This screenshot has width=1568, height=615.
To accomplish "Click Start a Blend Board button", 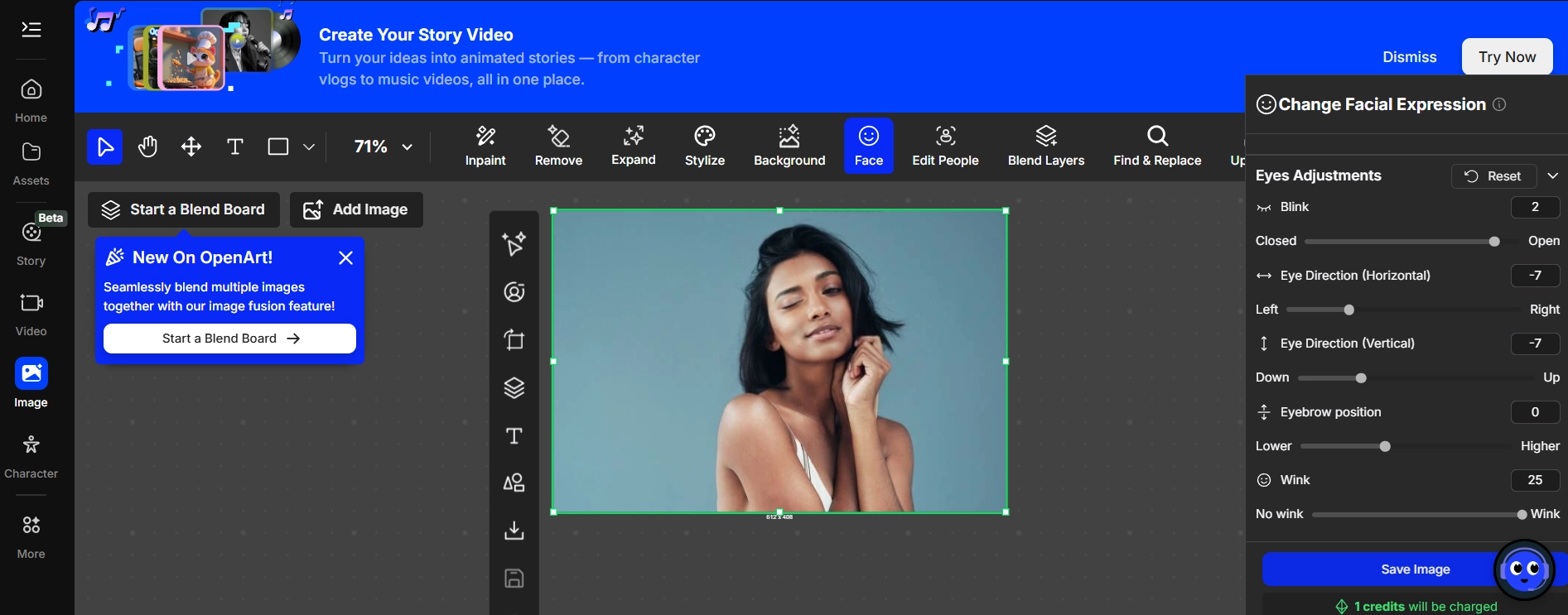I will pos(184,209).
